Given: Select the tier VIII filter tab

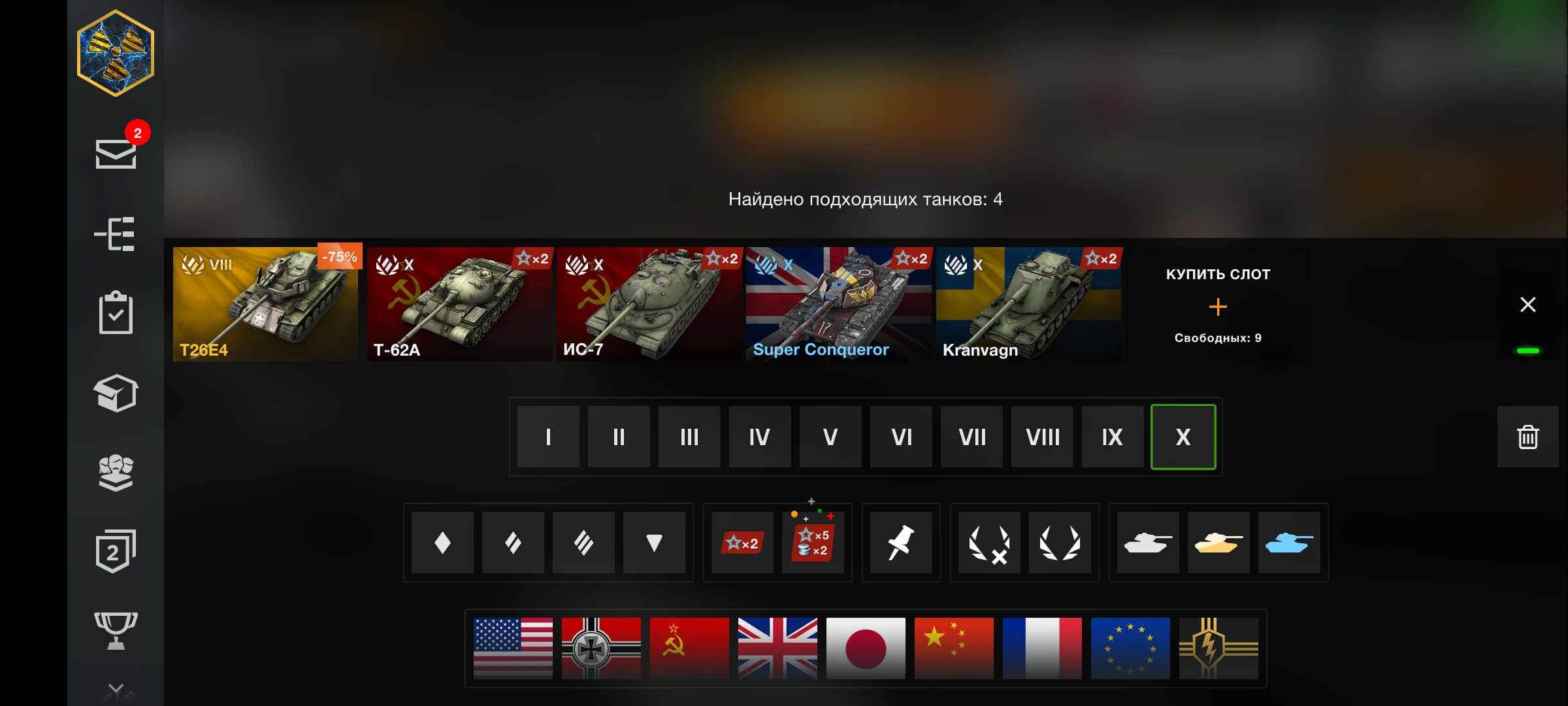Looking at the screenshot, I should point(1042,437).
